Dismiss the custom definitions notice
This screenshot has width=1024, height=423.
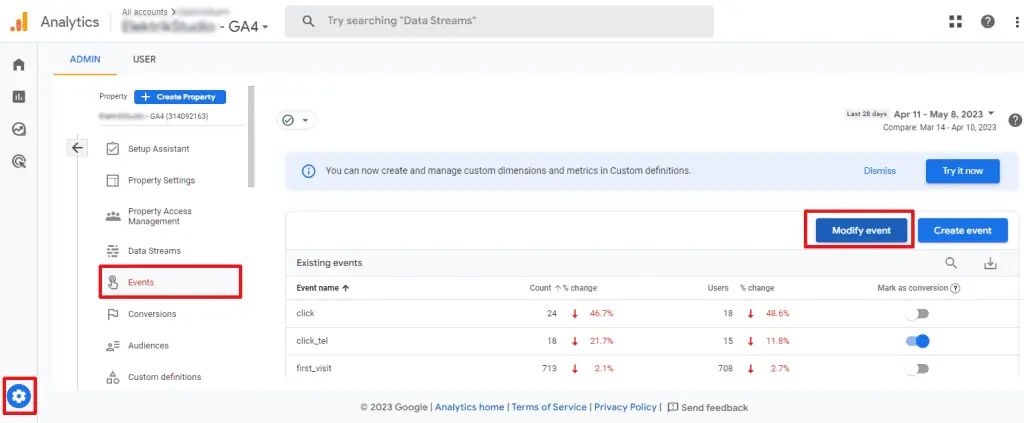pos(879,171)
